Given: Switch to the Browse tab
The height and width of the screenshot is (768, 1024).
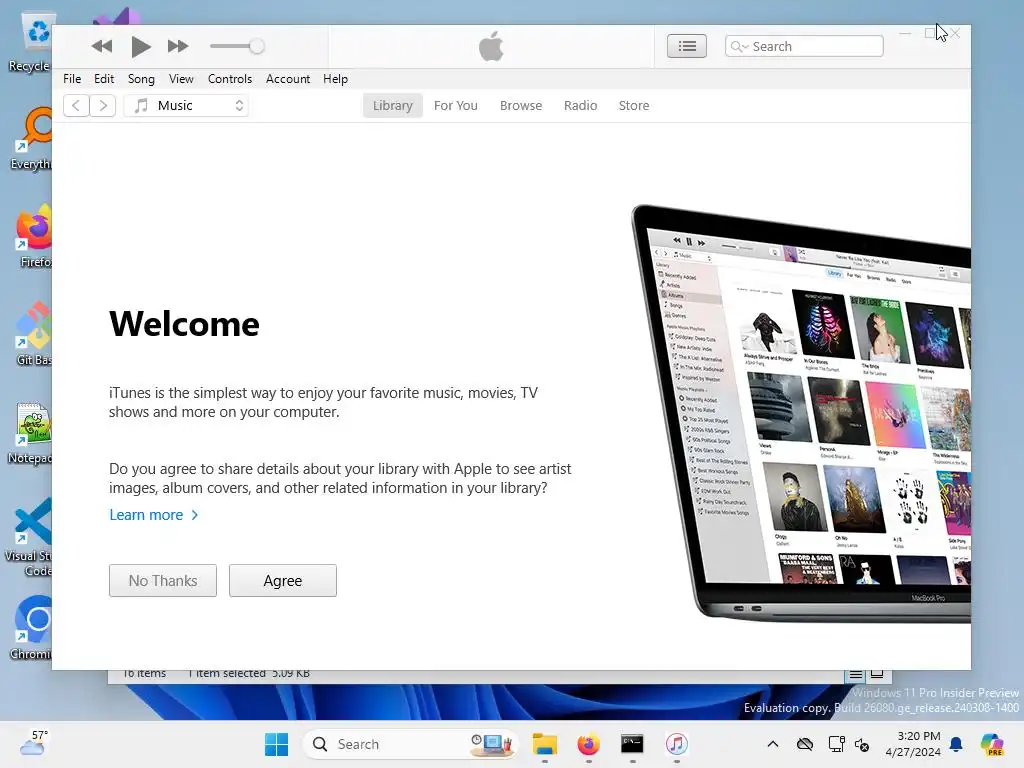Looking at the screenshot, I should click(521, 106).
